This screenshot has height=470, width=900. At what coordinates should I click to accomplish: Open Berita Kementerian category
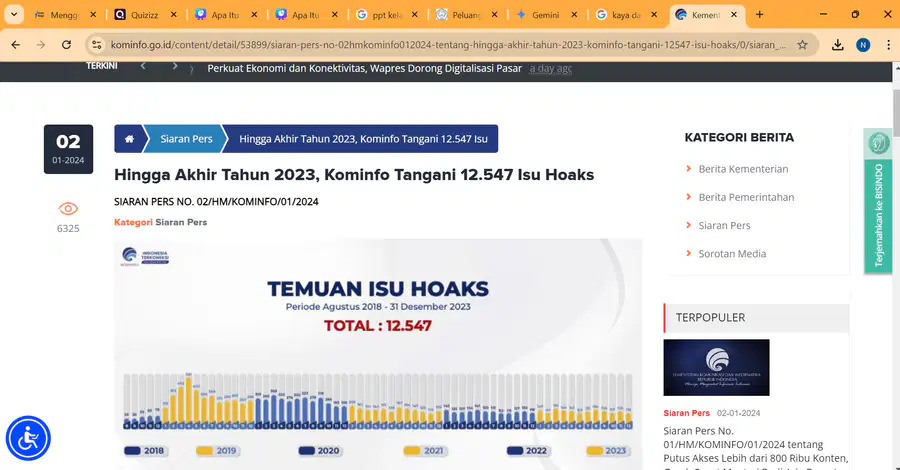point(743,169)
